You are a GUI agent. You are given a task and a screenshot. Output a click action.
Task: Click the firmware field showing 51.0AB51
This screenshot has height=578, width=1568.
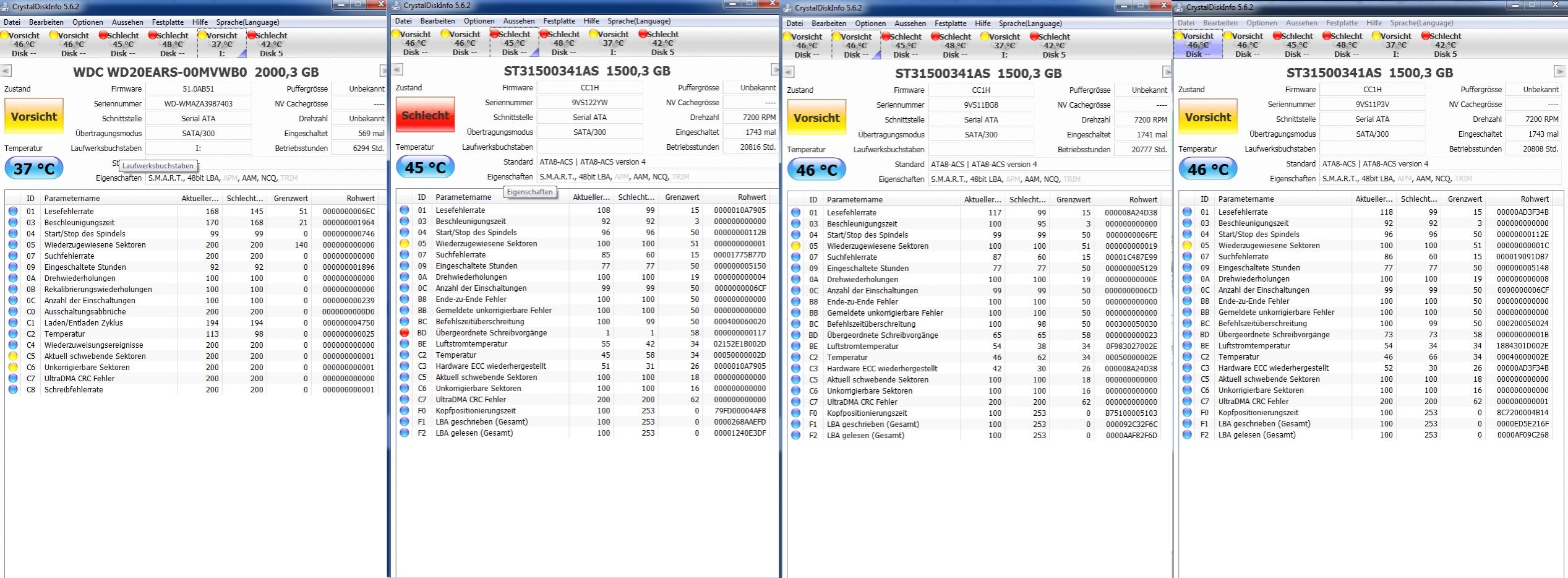(x=198, y=89)
